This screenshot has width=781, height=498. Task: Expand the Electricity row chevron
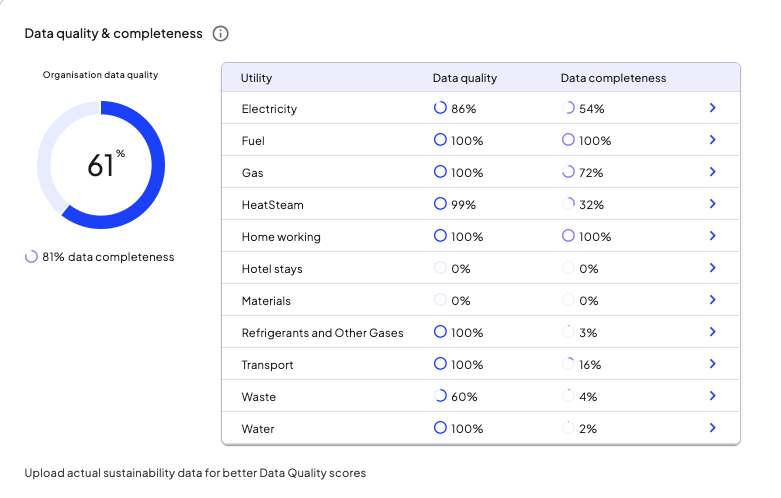pyautogui.click(x=713, y=108)
